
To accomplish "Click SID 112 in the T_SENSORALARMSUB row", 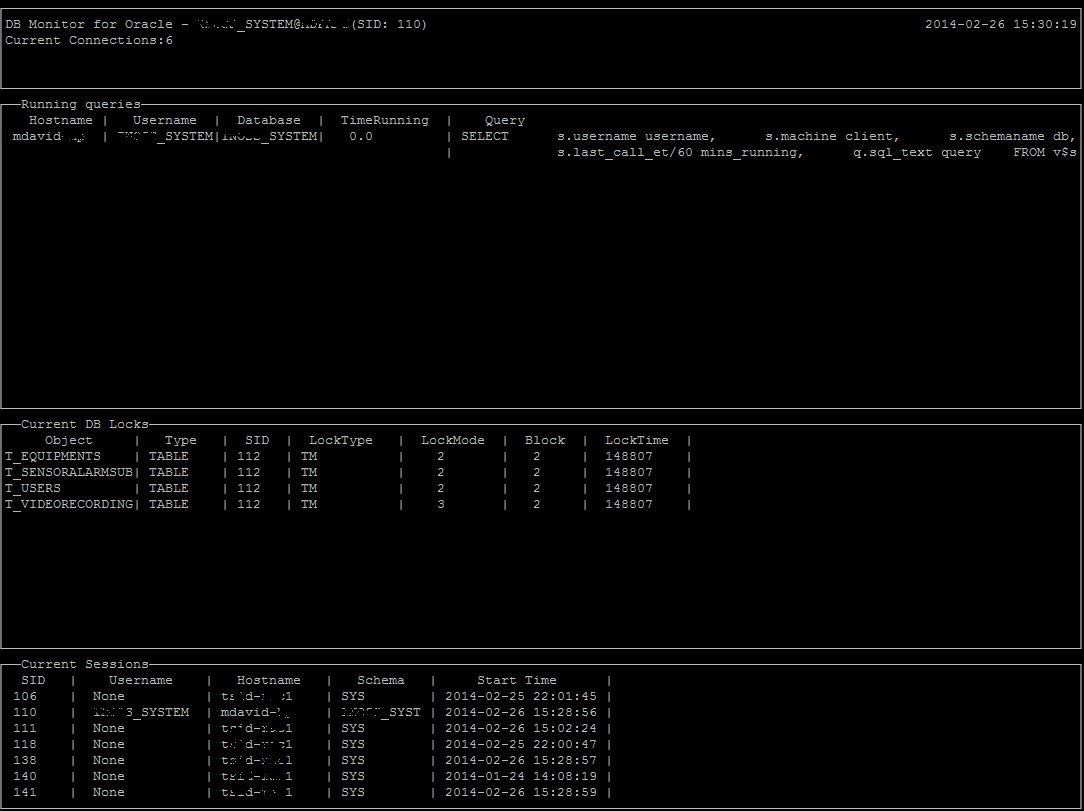I will [249, 472].
